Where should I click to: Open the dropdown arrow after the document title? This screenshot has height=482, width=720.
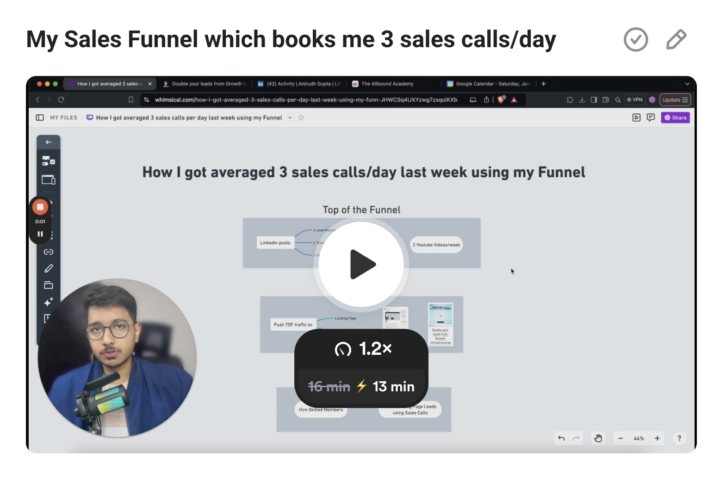point(290,118)
